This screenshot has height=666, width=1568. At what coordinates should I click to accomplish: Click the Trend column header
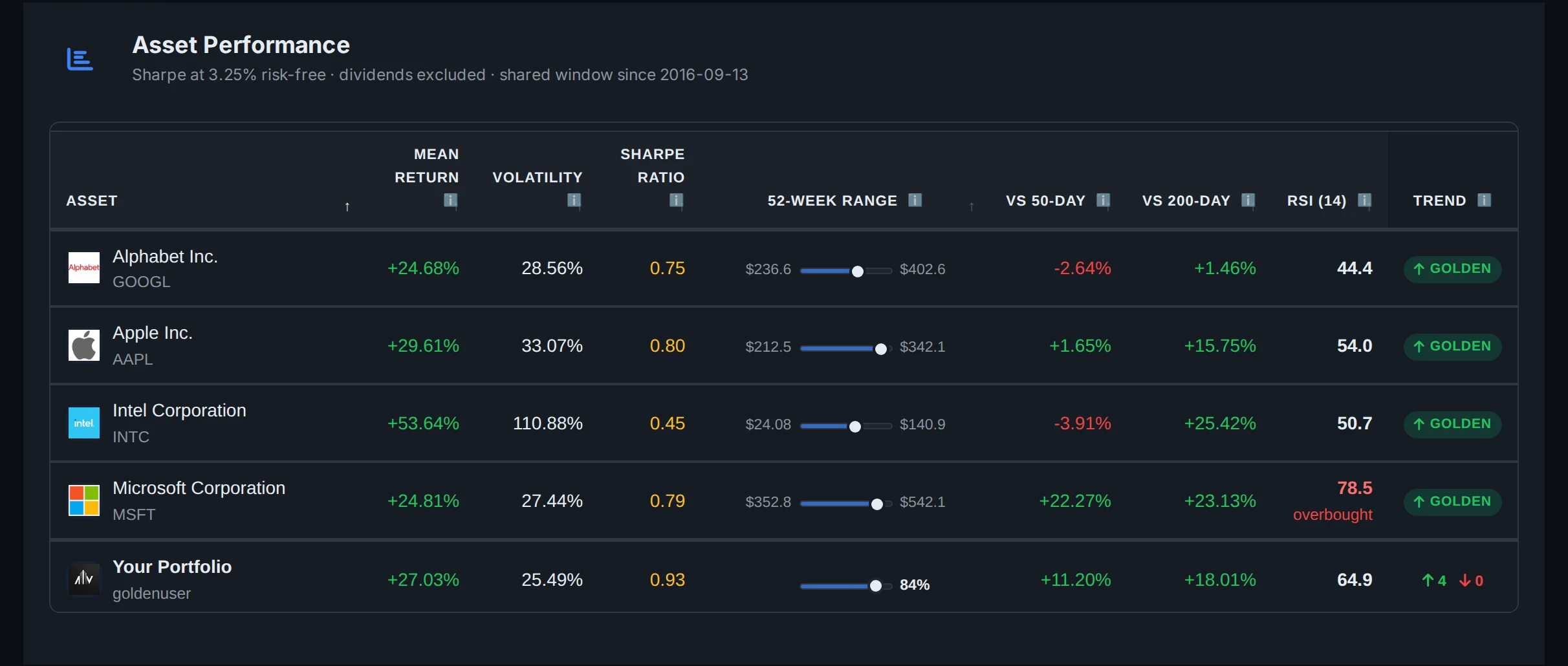pyautogui.click(x=1439, y=200)
